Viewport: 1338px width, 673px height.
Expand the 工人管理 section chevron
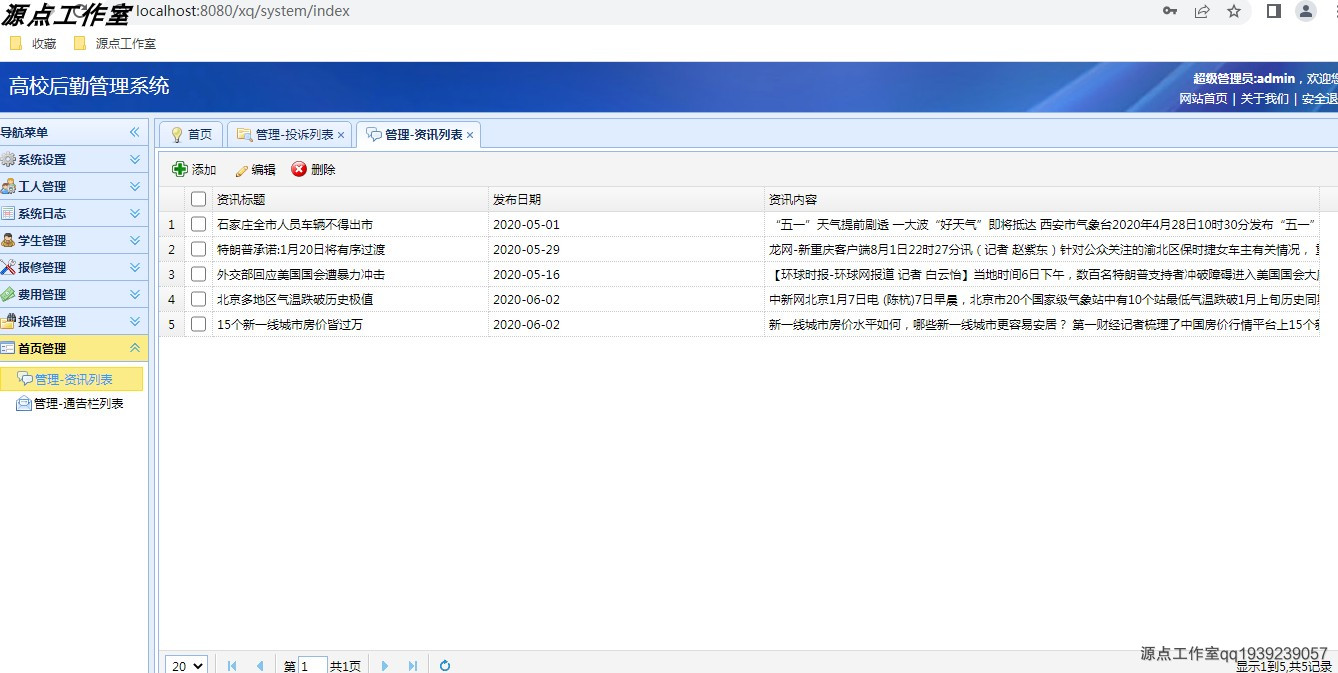click(135, 186)
